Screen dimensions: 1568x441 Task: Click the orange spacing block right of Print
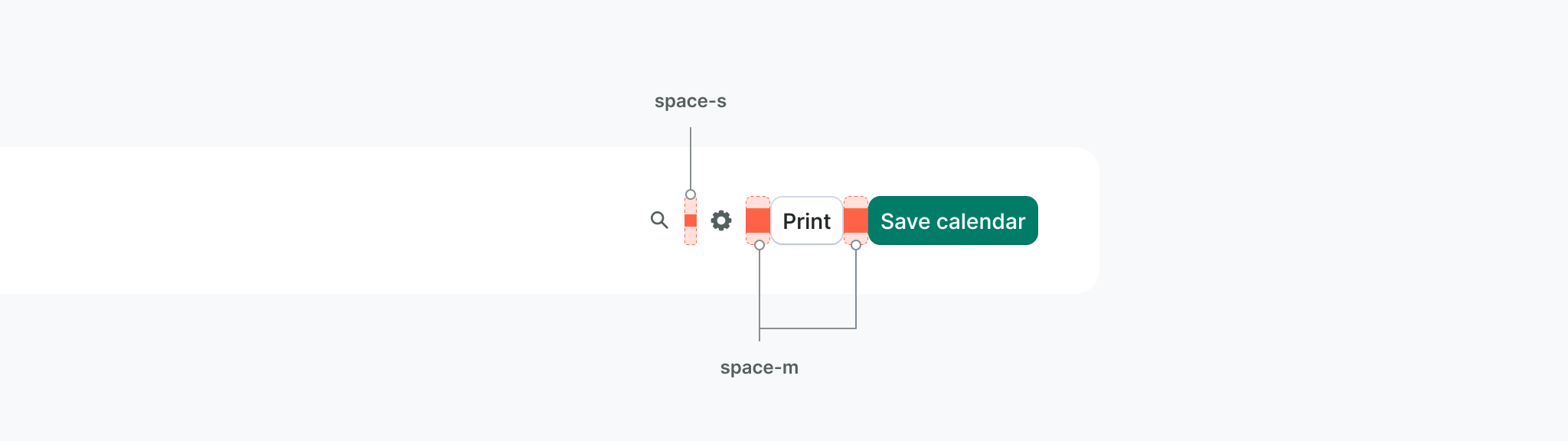pyautogui.click(x=856, y=220)
